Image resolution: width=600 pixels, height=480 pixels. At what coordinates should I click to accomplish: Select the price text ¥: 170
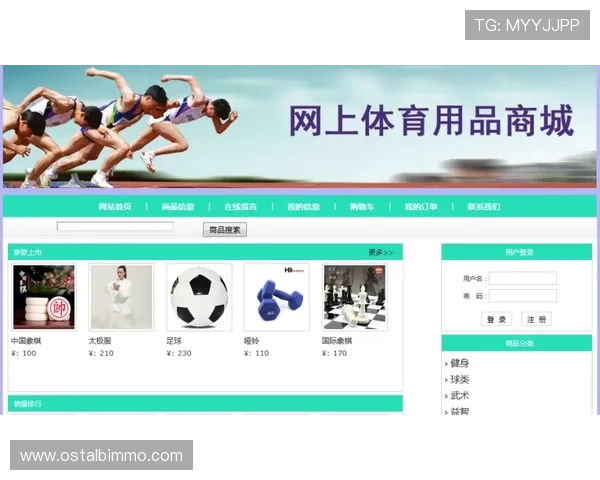(x=335, y=353)
